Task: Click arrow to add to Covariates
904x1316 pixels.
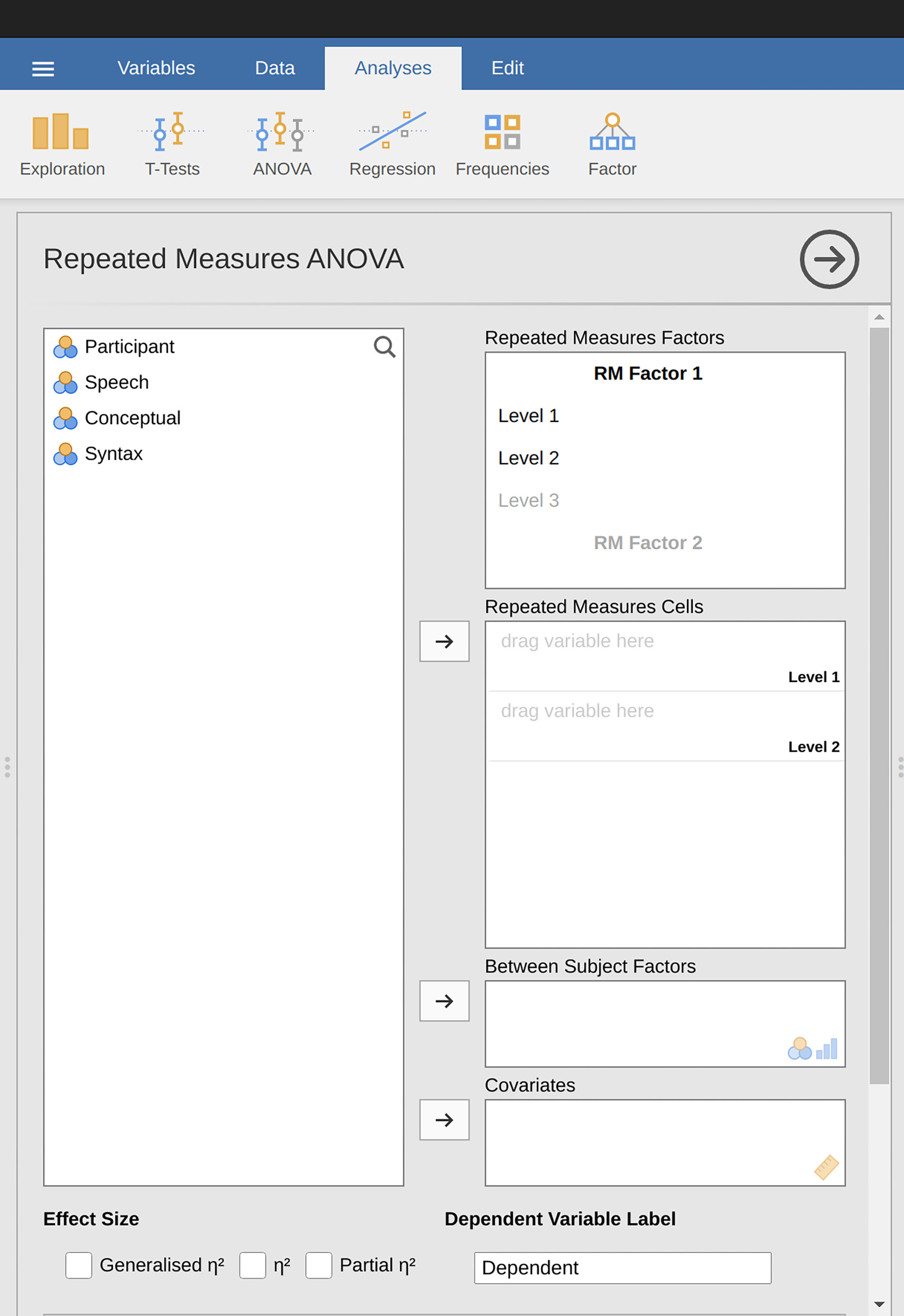Action: [445, 1120]
